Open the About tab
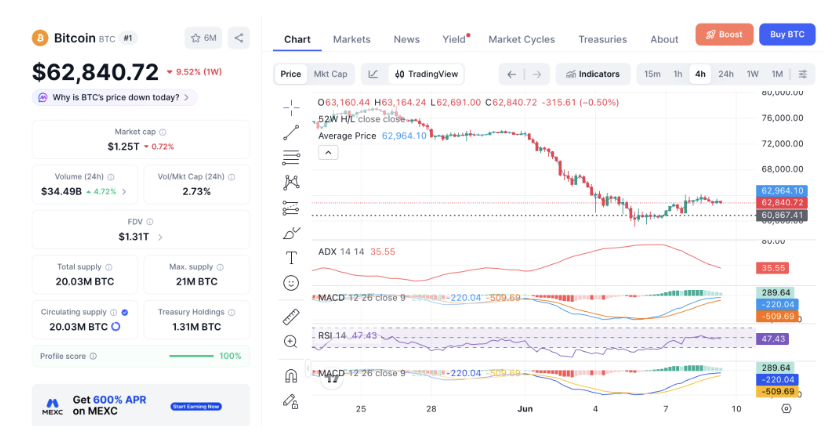The height and width of the screenshot is (446, 826). coord(664,39)
